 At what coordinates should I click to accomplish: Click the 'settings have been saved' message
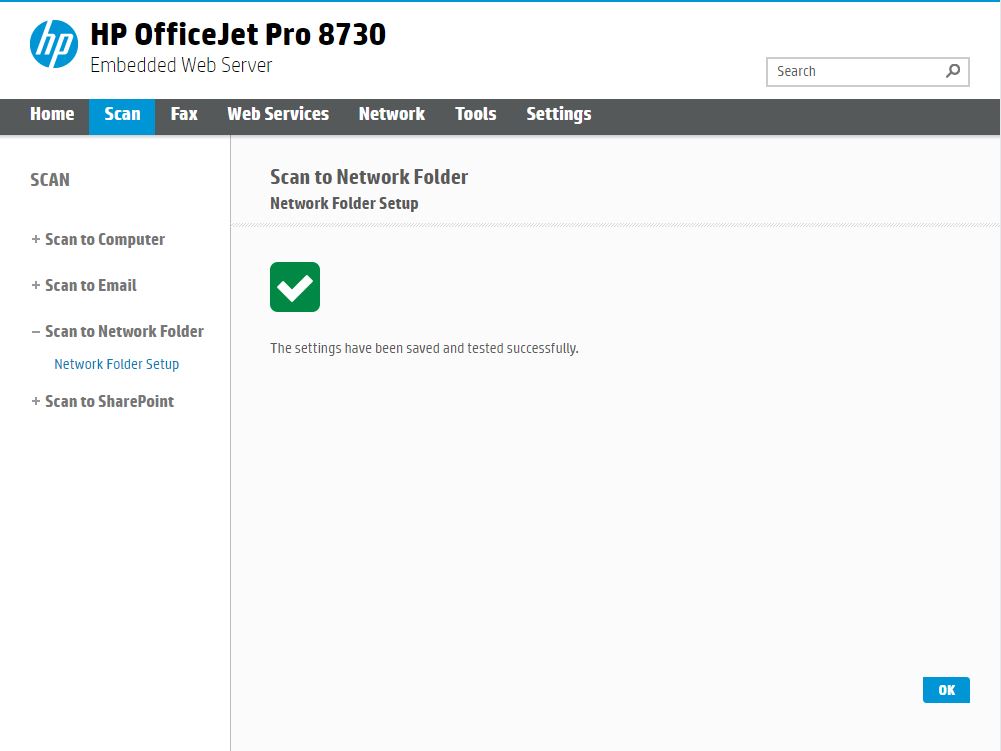[424, 349]
